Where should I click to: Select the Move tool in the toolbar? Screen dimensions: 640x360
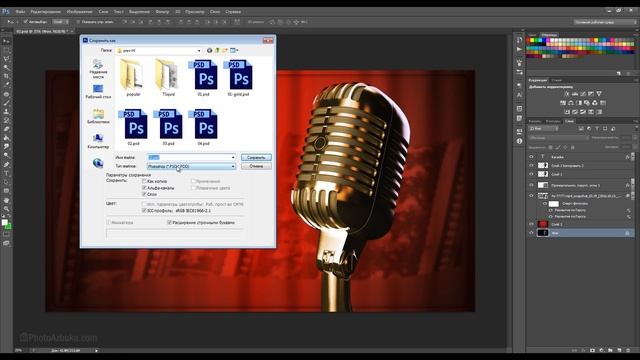[x=6, y=41]
